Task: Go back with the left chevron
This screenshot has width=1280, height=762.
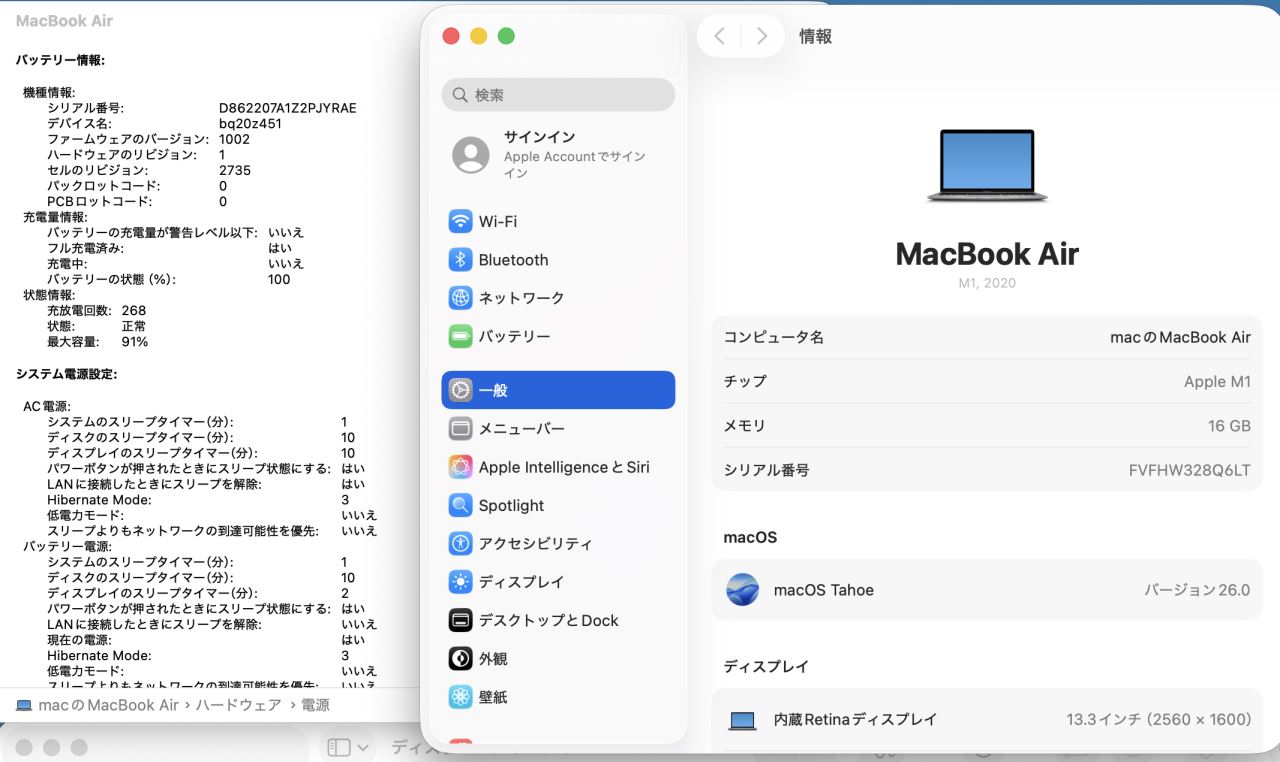Action: [x=719, y=36]
